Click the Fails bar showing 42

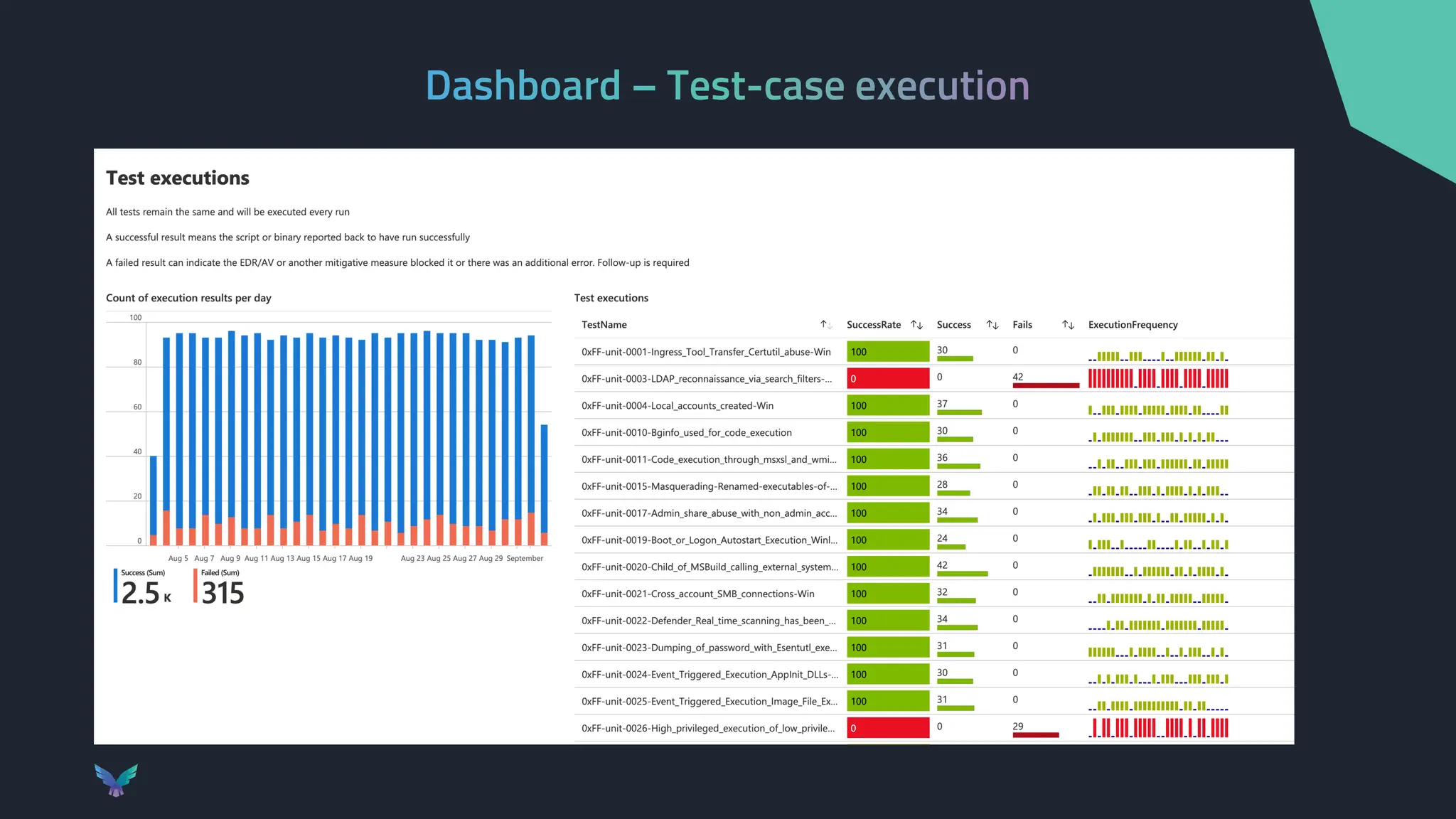pos(1045,385)
